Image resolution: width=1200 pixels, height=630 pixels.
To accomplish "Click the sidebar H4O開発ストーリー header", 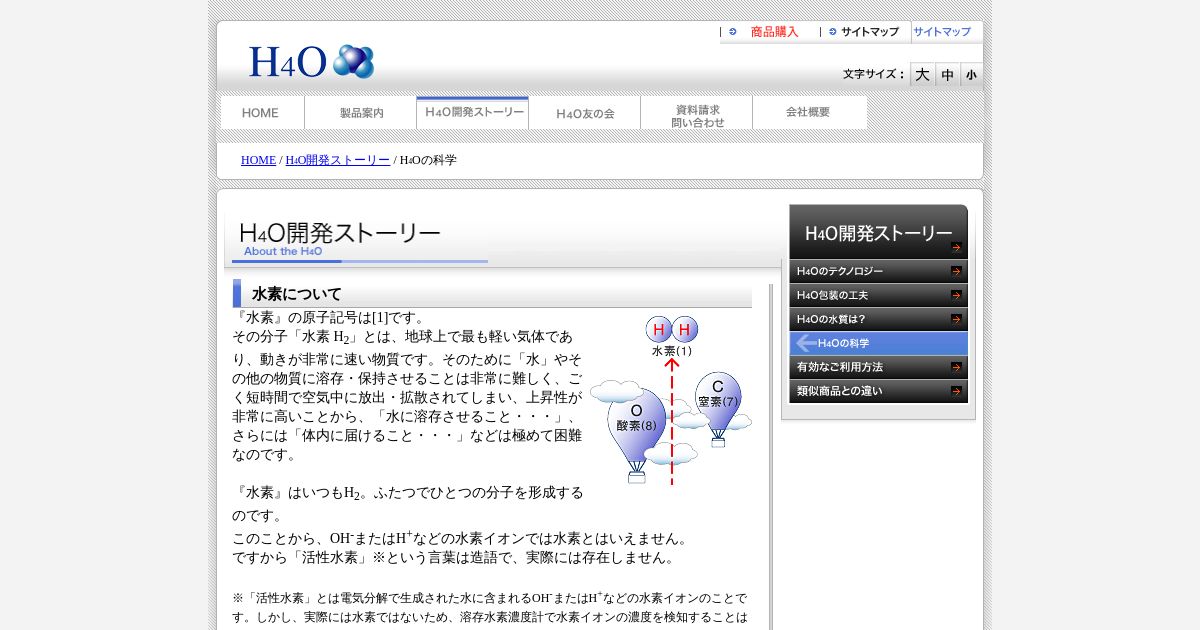I will (878, 232).
